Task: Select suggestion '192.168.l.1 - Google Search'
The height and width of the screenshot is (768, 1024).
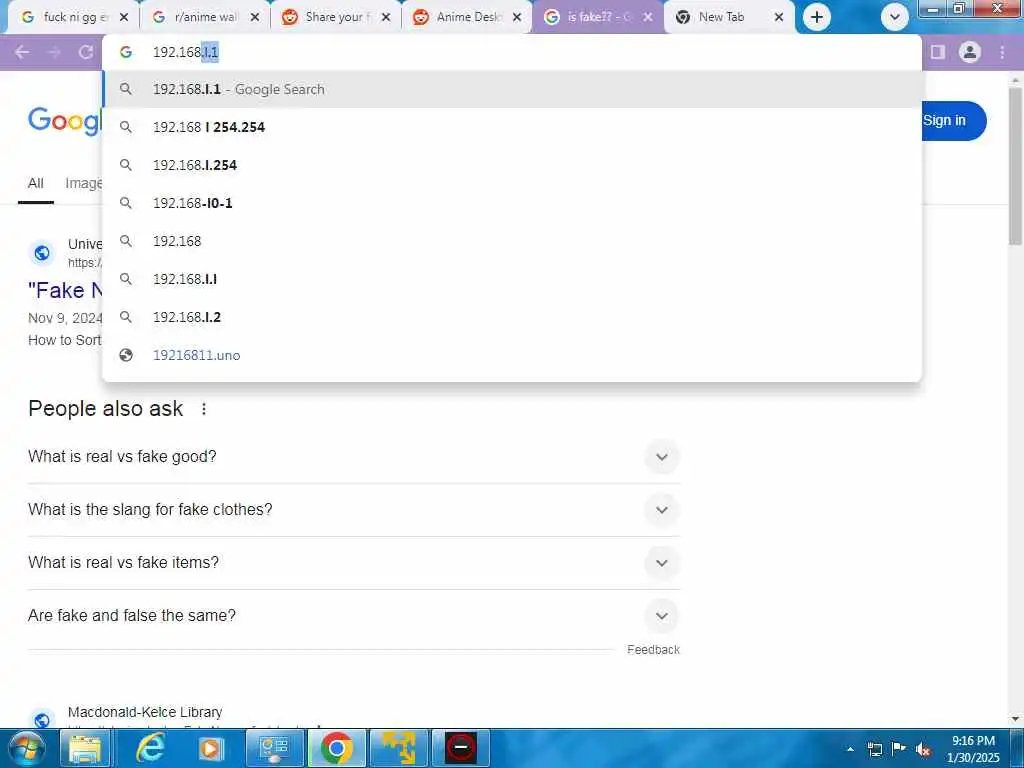Action: [512, 89]
